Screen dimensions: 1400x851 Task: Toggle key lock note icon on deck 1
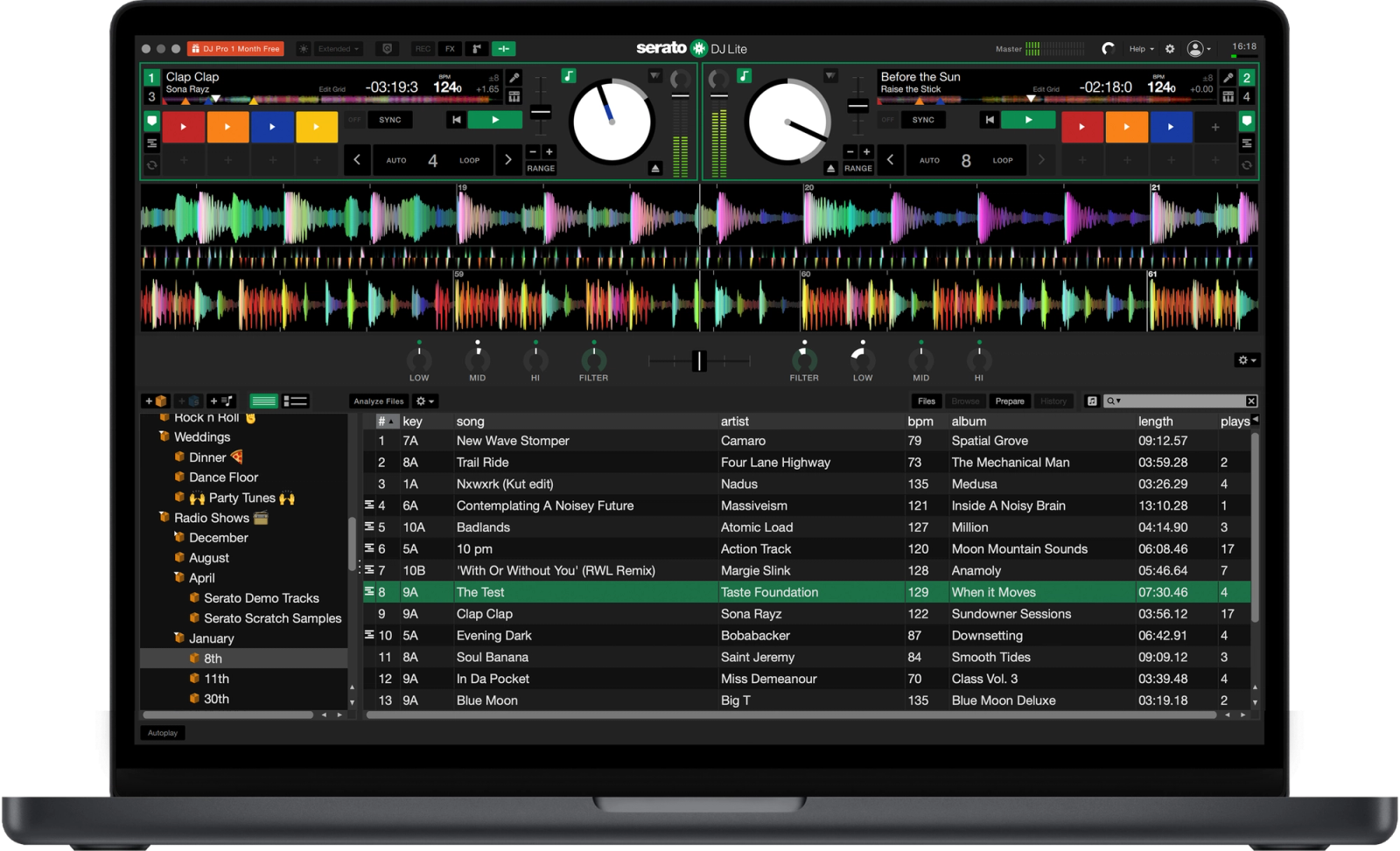(569, 76)
